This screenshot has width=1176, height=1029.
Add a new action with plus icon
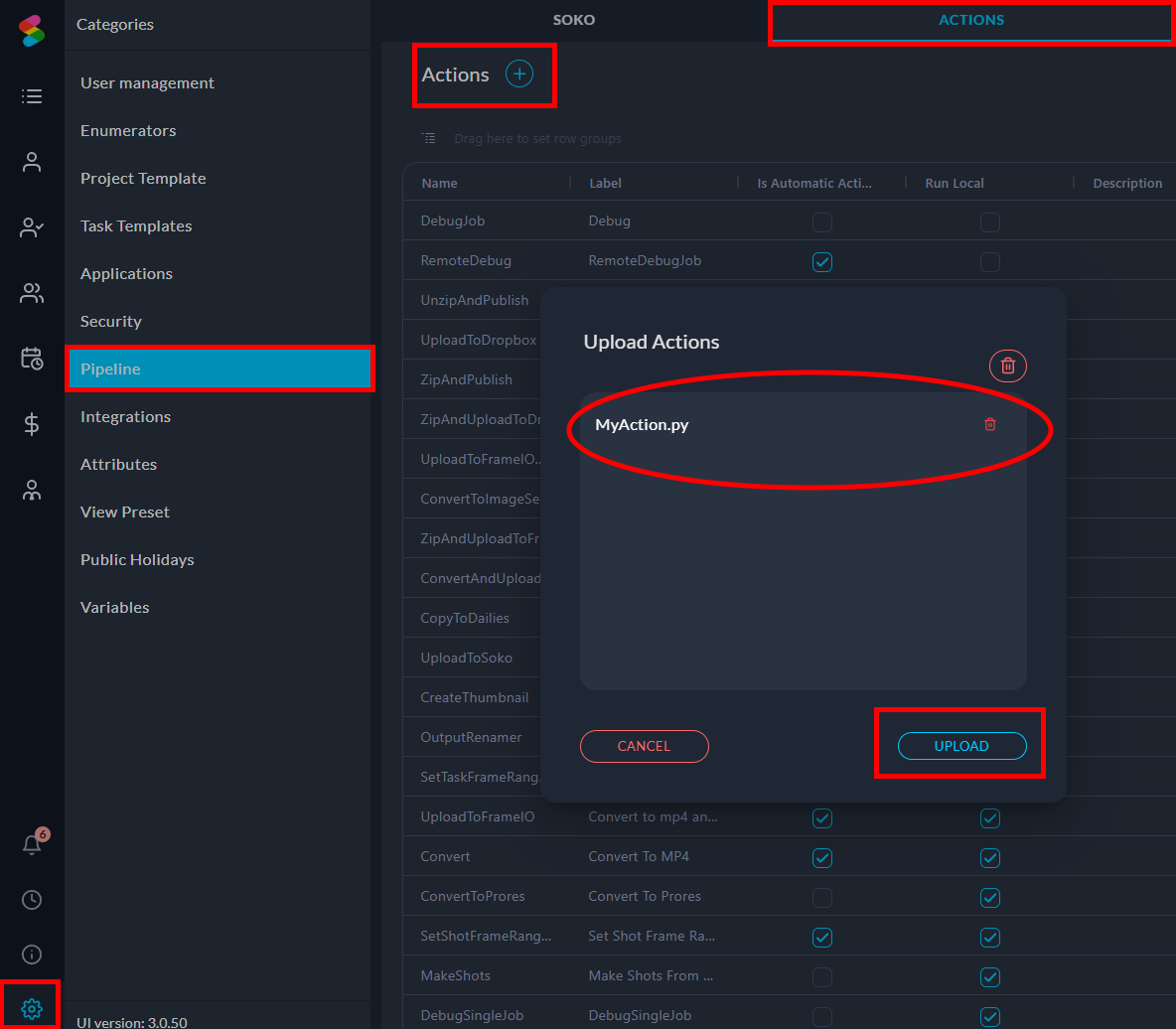(519, 73)
